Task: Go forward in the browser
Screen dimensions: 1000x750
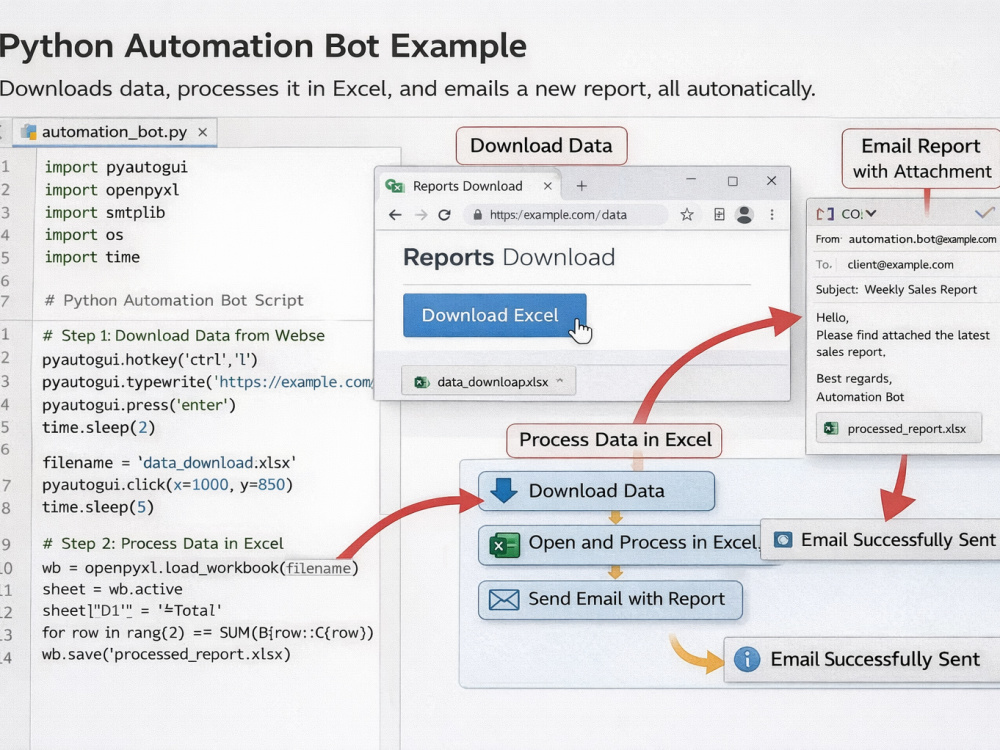Action: coord(420,215)
